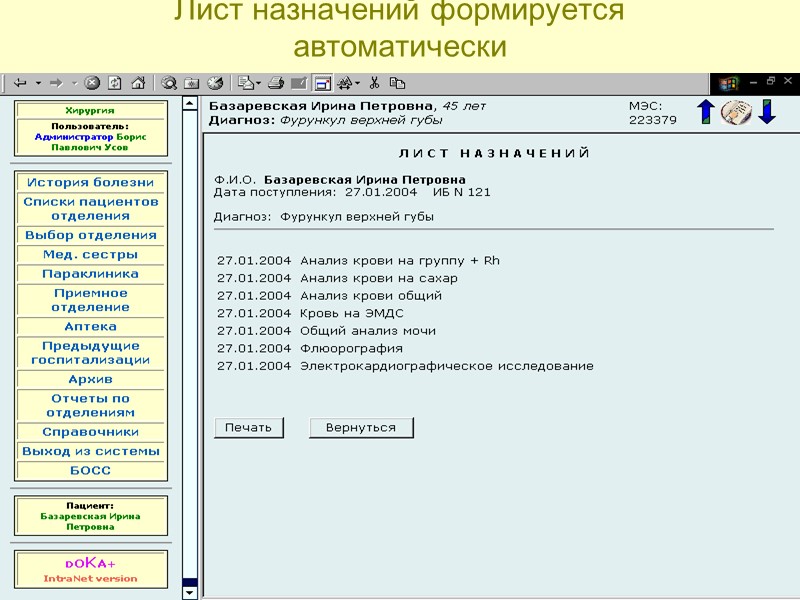Stop page loading with the Stop icon

[92, 83]
